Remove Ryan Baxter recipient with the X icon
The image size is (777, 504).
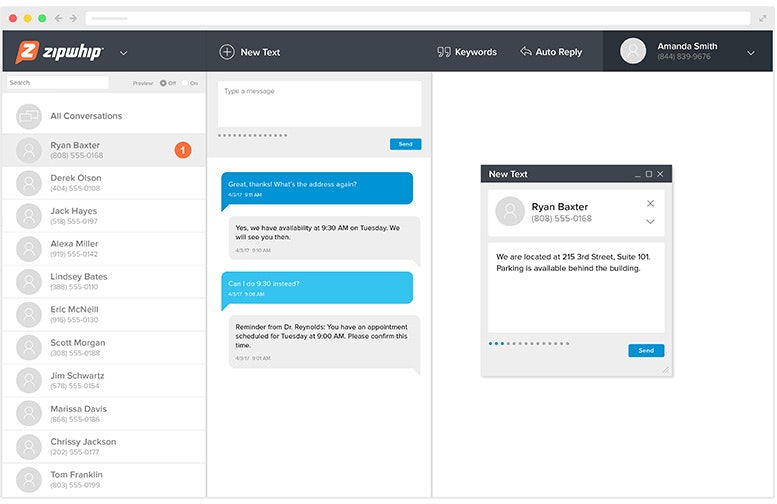tap(650, 204)
